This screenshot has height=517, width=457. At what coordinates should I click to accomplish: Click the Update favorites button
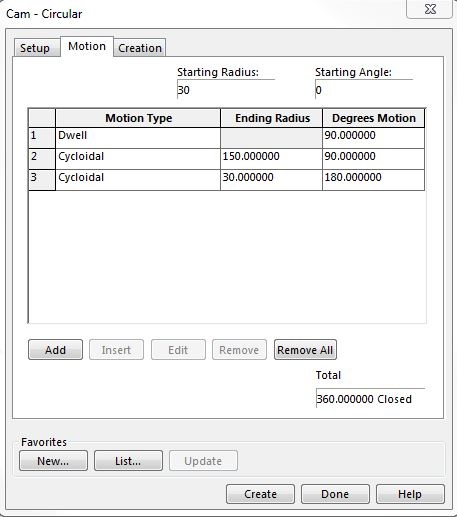click(x=203, y=461)
